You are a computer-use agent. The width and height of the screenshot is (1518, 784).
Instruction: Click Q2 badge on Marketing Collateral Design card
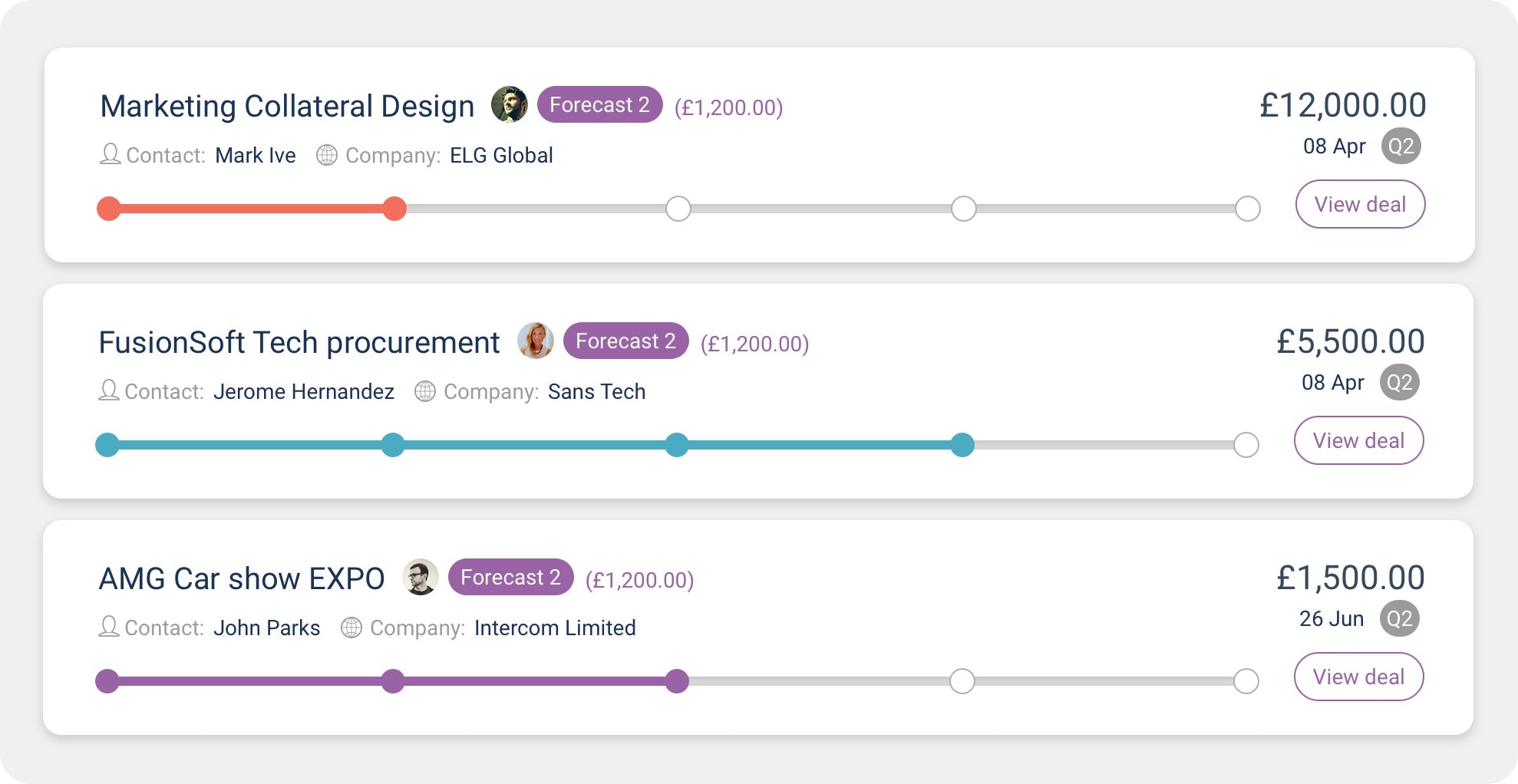(1401, 146)
